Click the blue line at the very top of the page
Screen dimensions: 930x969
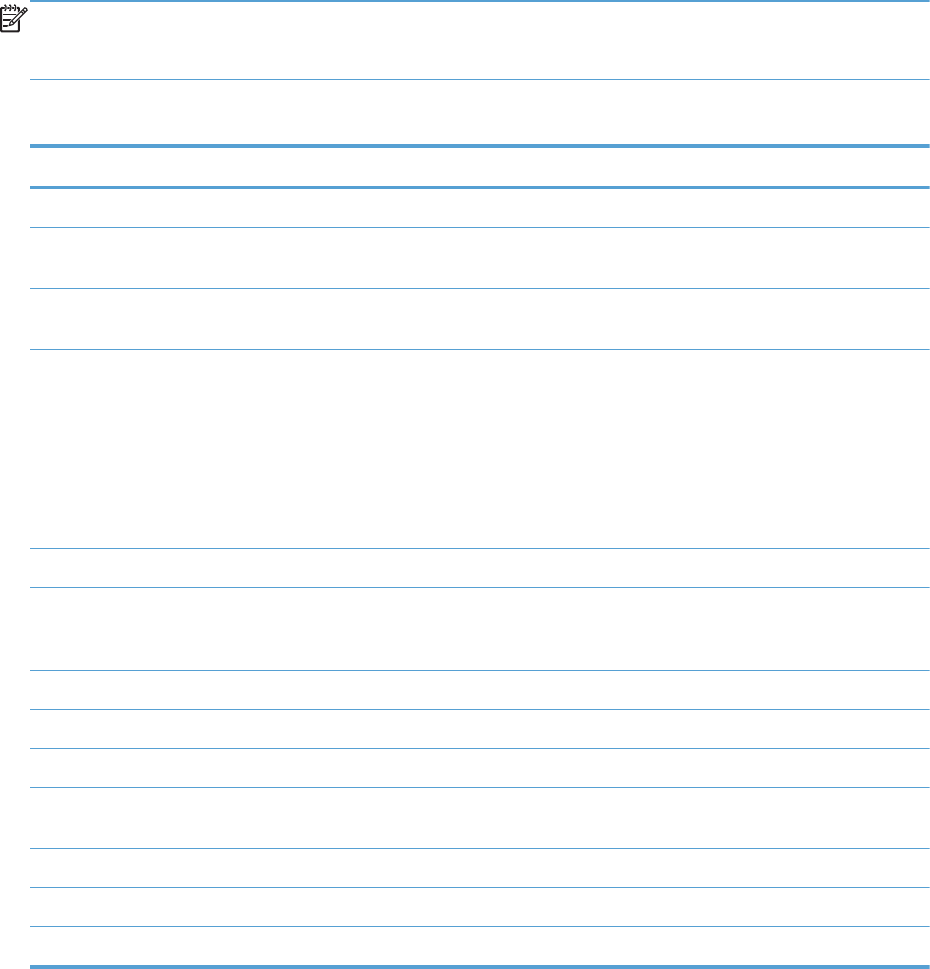[x=480, y=1]
